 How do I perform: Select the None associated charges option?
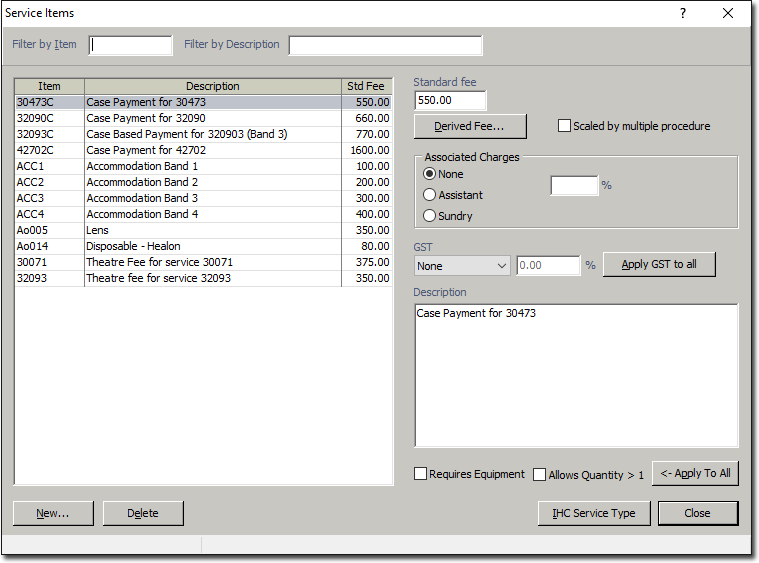pyautogui.click(x=431, y=174)
